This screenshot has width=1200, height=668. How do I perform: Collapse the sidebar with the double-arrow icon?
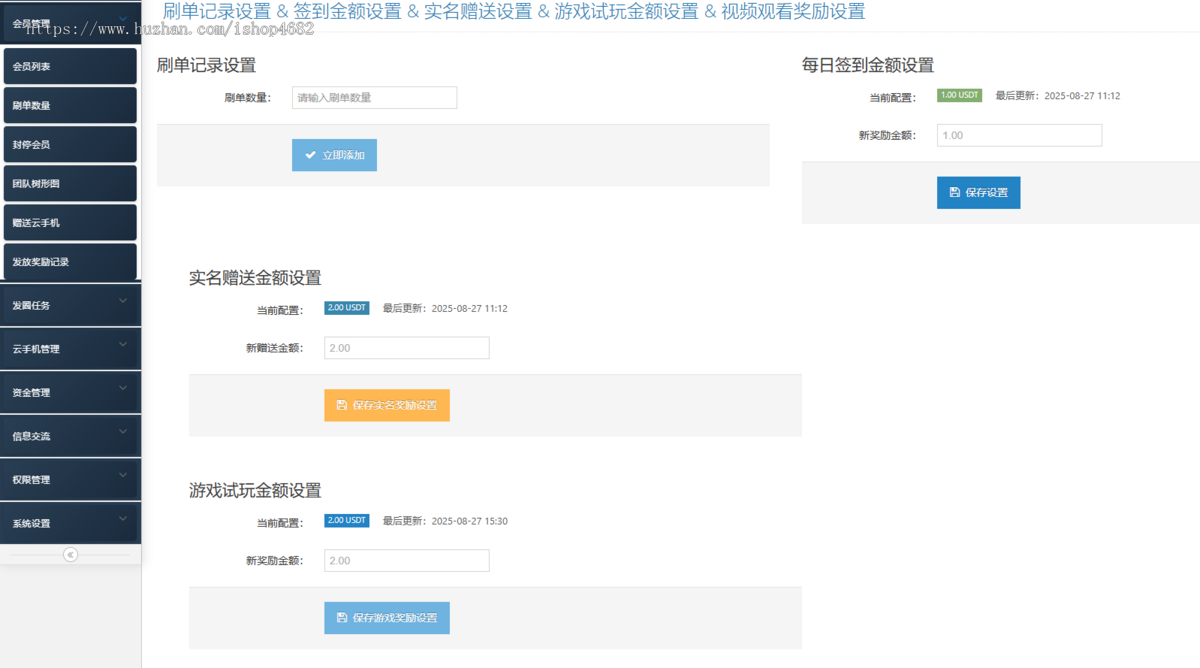[x=70, y=554]
